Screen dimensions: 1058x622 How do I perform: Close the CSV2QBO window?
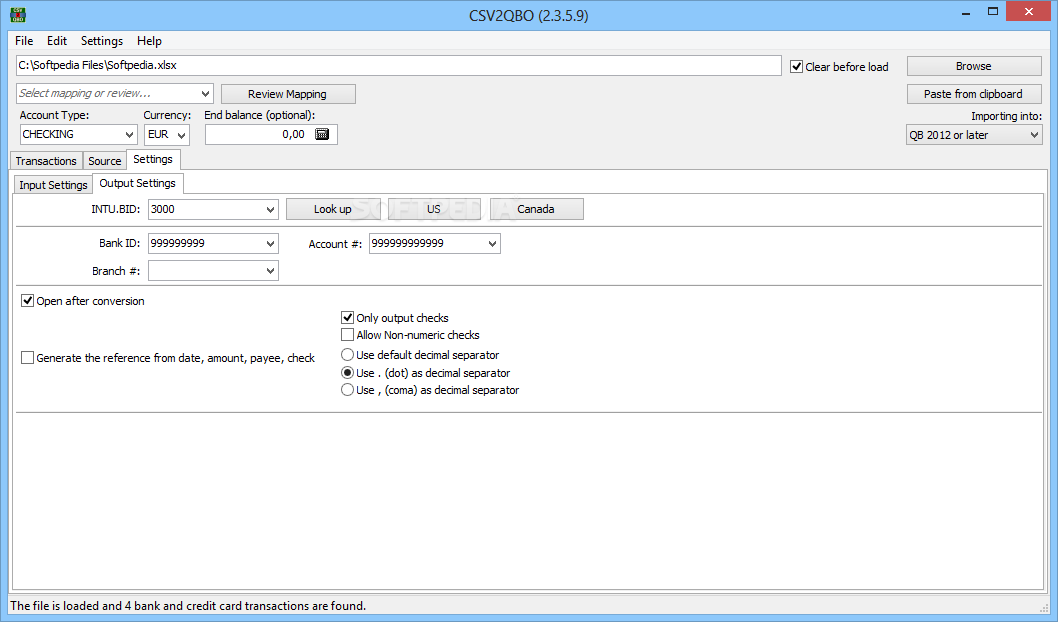(x=1028, y=11)
